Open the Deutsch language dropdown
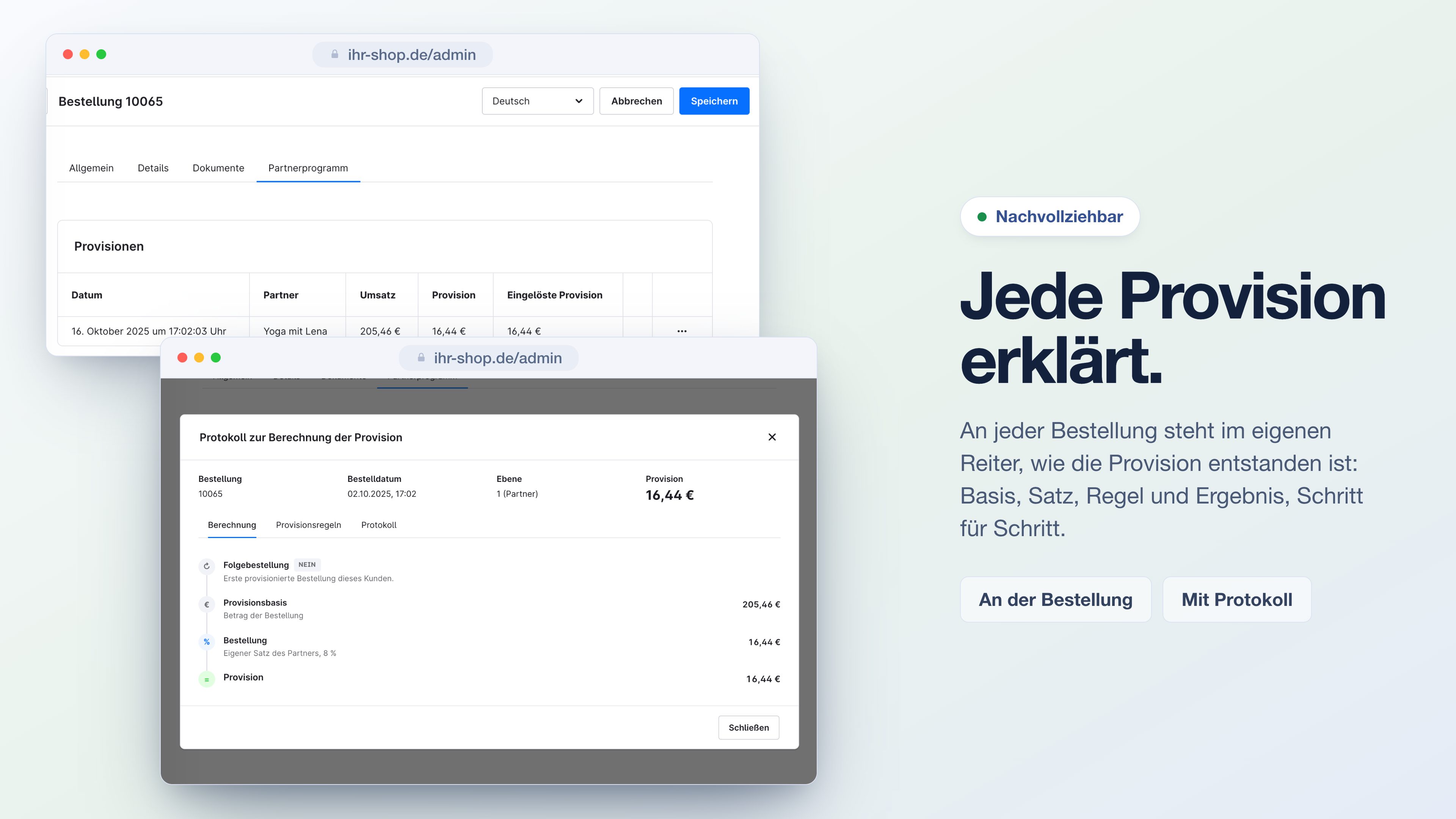This screenshot has width=1456, height=819. coord(538,101)
